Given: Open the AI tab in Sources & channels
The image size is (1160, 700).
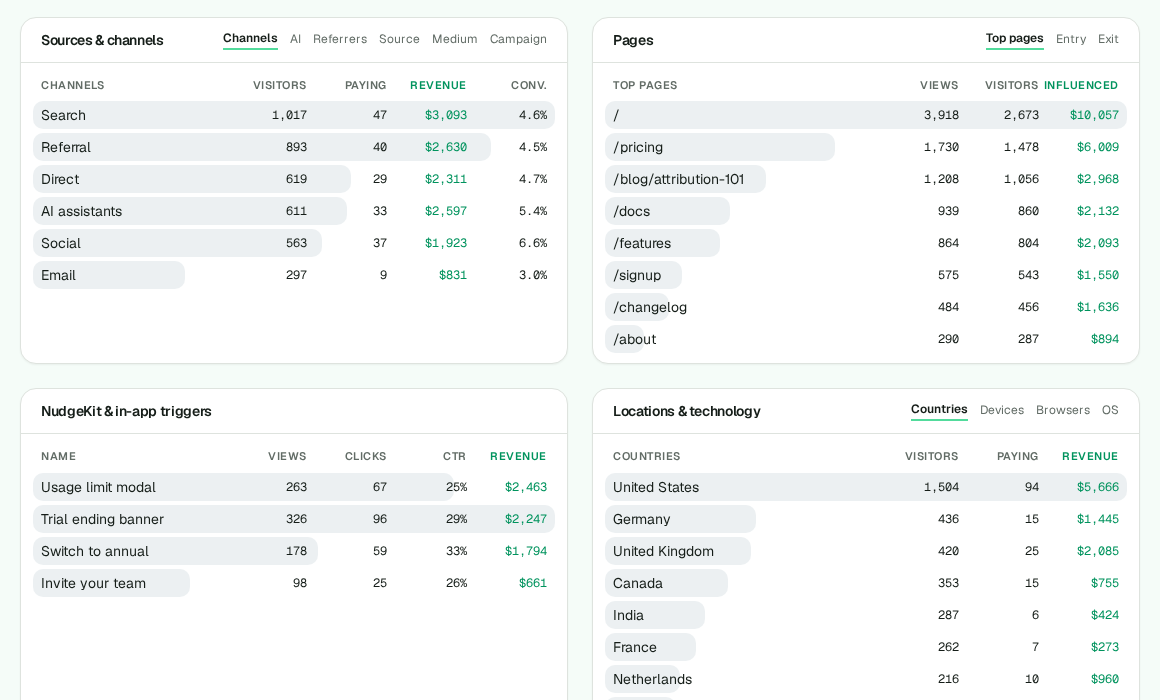Looking at the screenshot, I should click(295, 39).
